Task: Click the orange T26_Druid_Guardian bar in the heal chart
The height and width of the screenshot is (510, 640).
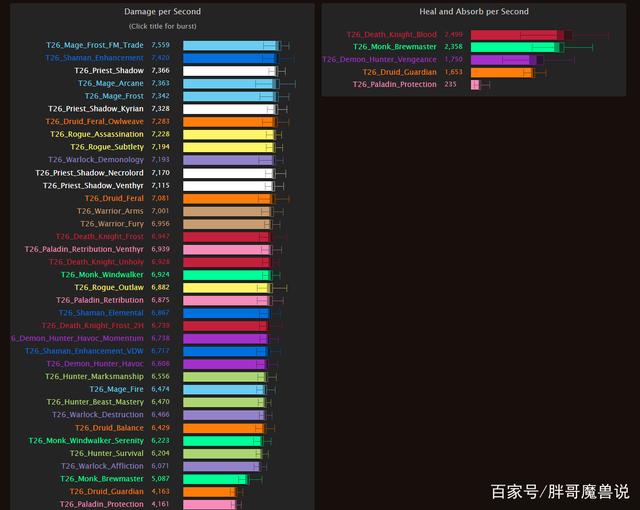Action: pos(500,73)
